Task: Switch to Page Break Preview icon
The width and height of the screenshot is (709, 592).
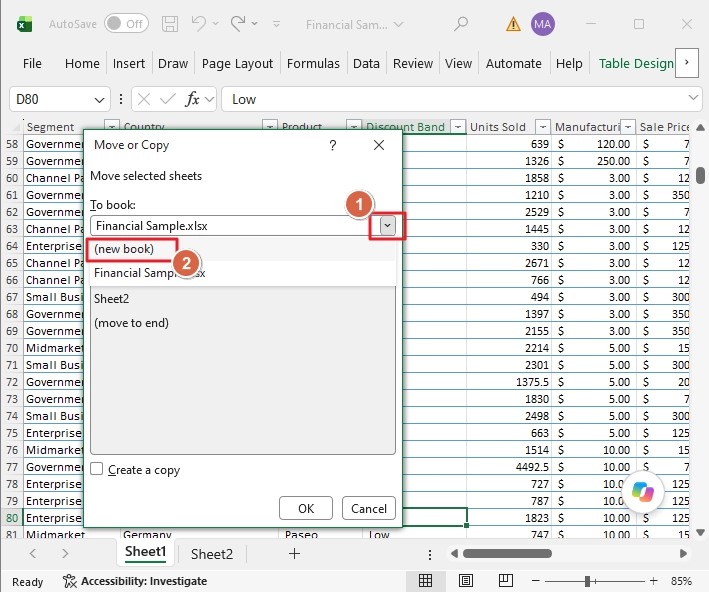Action: (505, 581)
